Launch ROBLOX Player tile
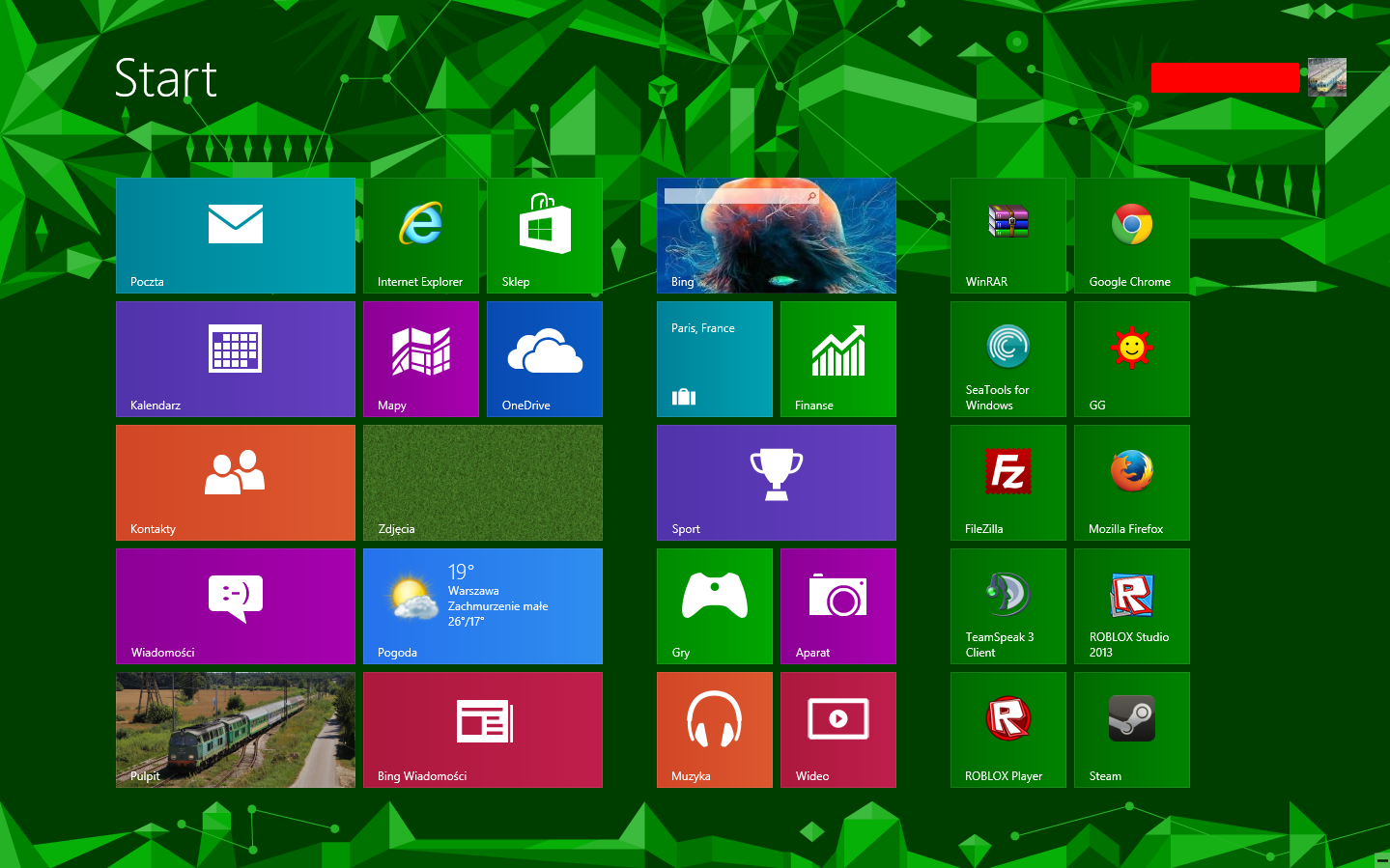 coord(1008,730)
